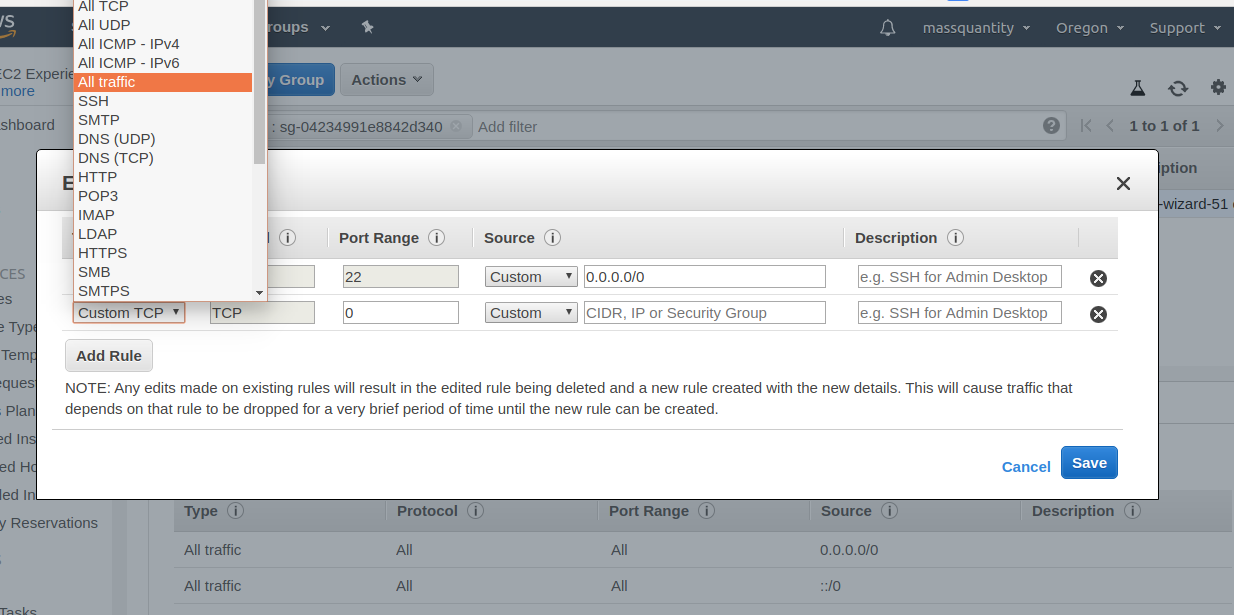Click the Cancel link

(1026, 467)
